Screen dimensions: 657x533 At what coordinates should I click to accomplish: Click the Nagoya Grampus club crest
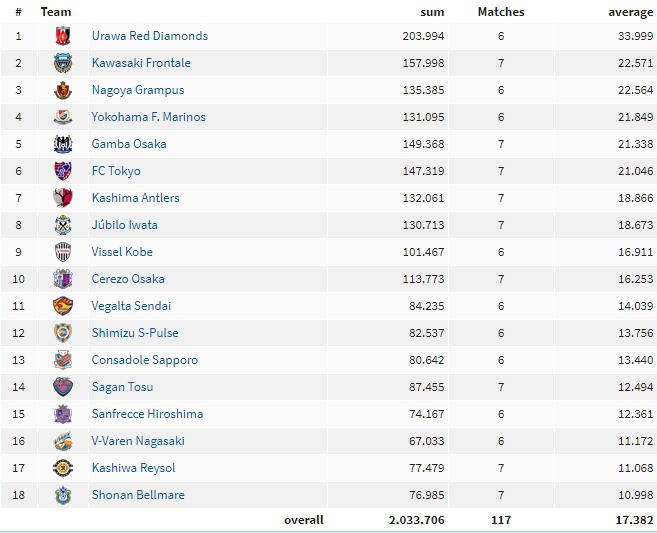(63, 90)
